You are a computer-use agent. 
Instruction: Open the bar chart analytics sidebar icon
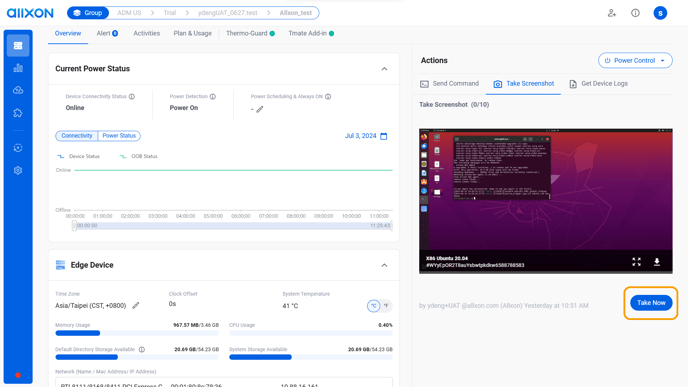18,68
